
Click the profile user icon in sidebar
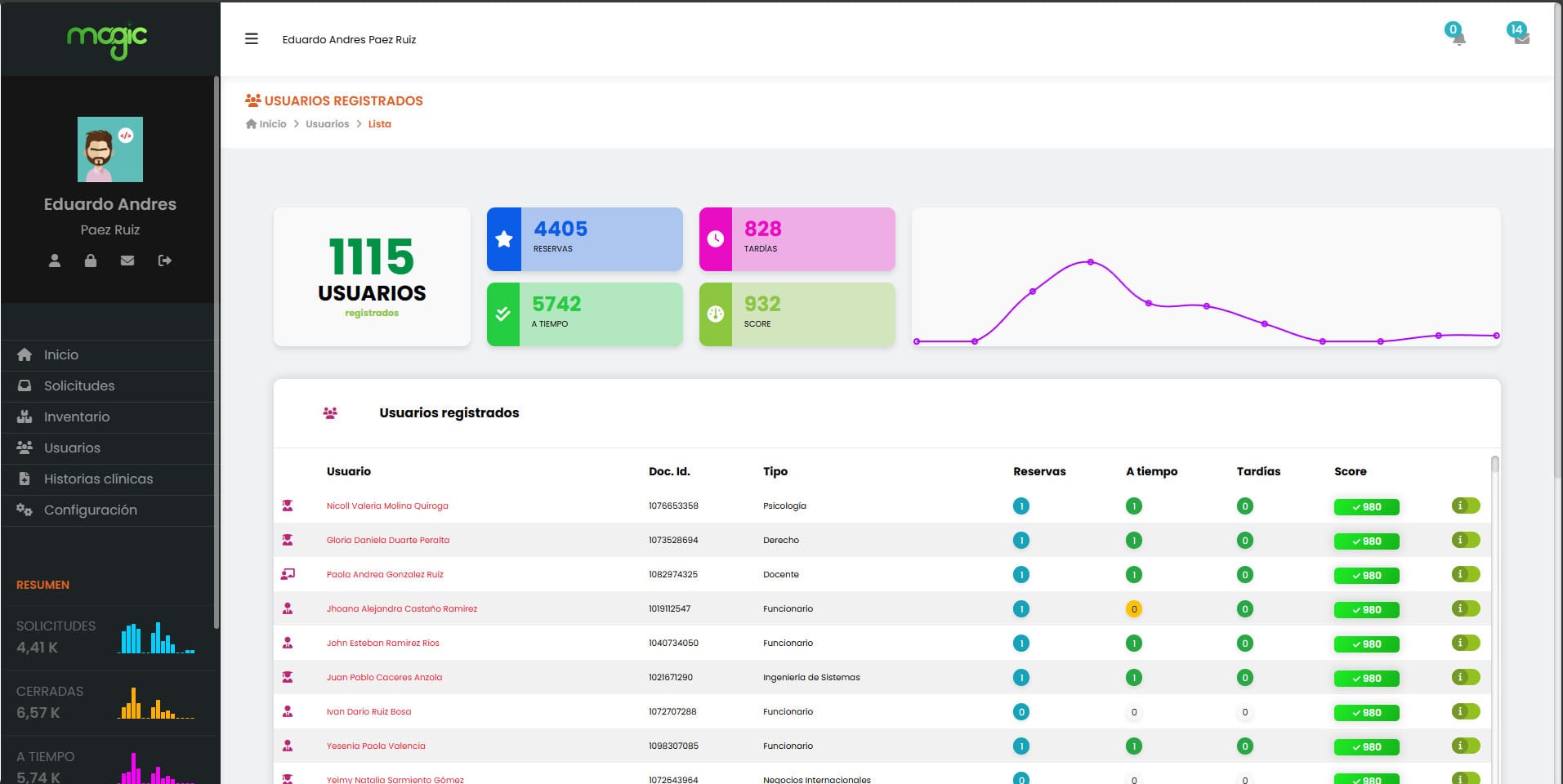point(55,261)
